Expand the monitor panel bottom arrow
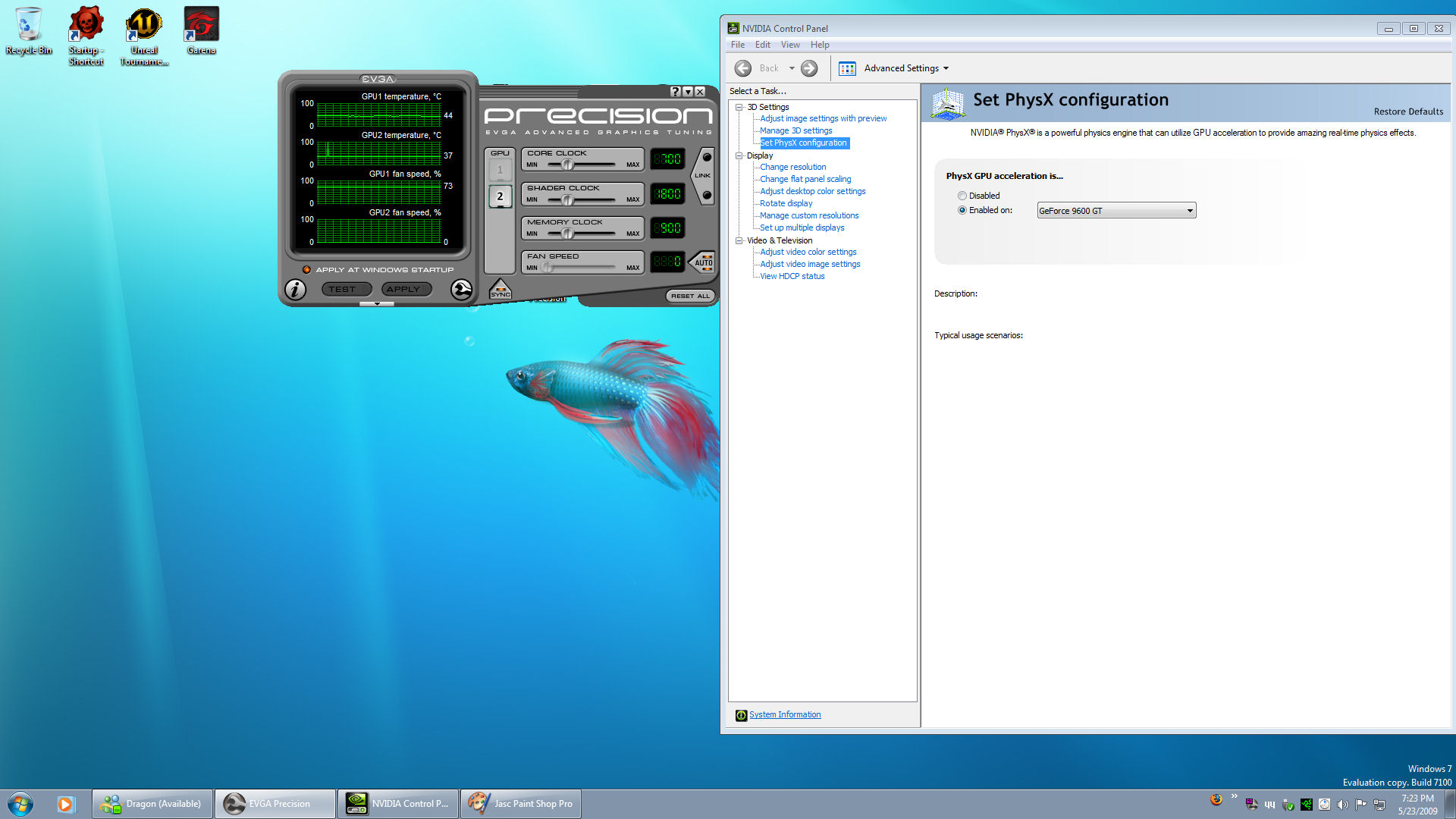This screenshot has width=1456, height=819. 377,304
